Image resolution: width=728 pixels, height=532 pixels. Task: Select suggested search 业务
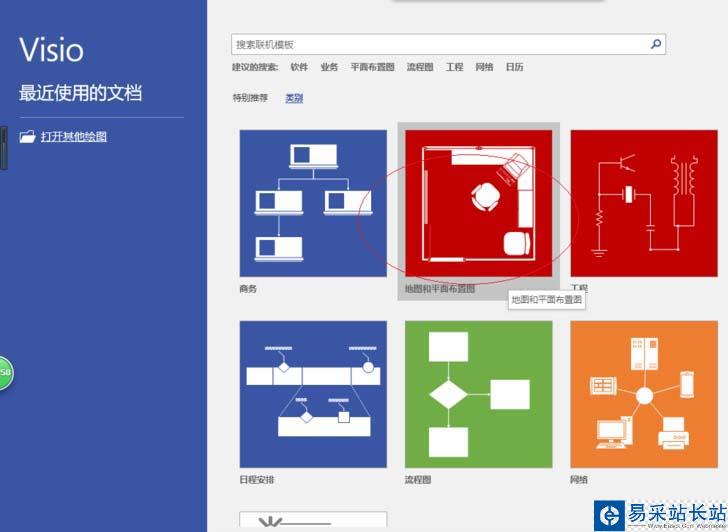(329, 67)
